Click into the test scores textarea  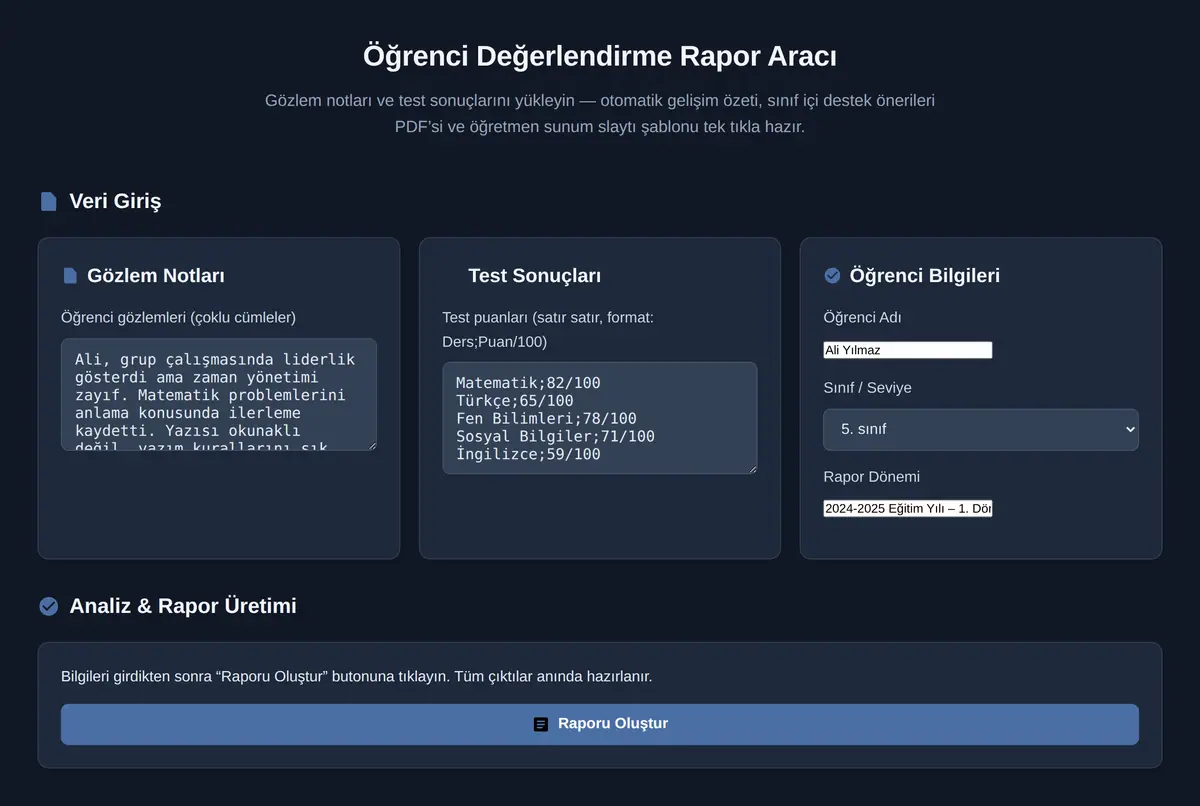pos(600,418)
